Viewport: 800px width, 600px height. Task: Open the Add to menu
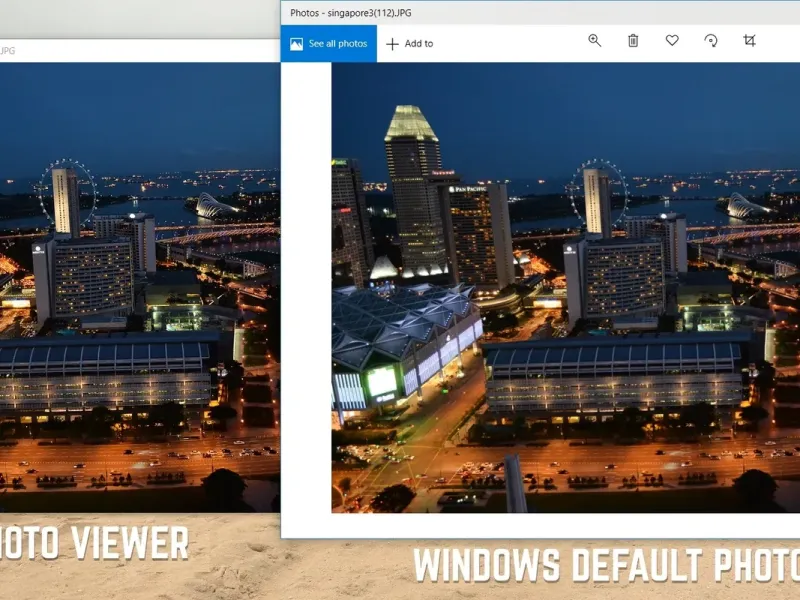[410, 44]
